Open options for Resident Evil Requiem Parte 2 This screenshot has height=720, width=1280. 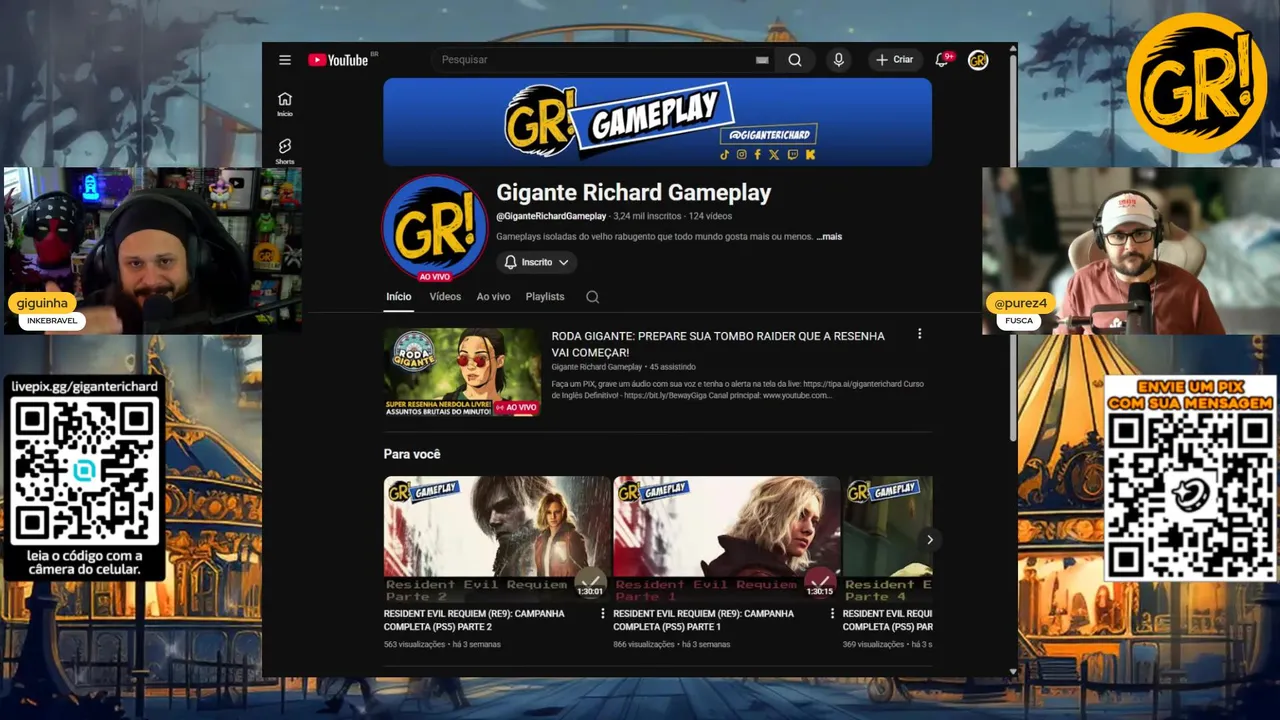click(x=602, y=613)
